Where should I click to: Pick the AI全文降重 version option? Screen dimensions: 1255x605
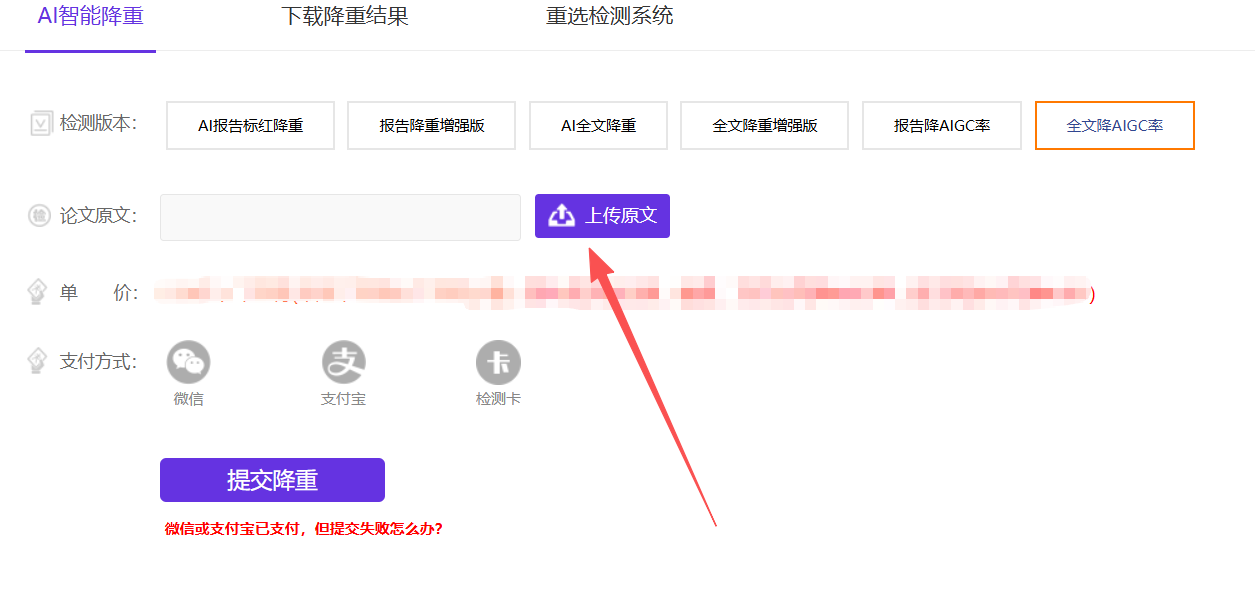598,126
